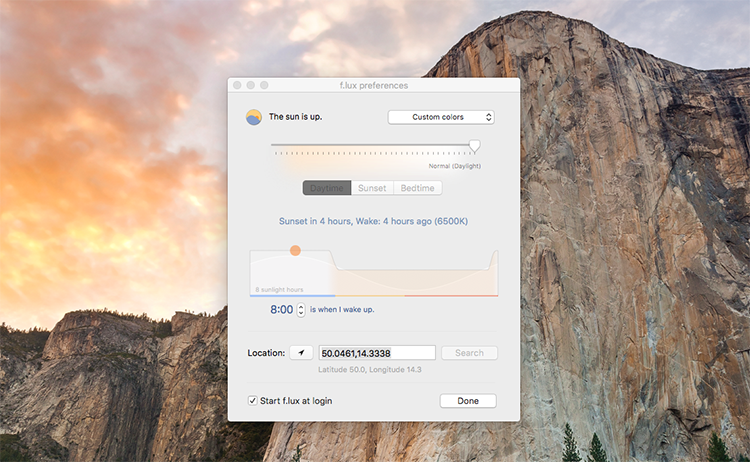This screenshot has height=462, width=750.
Task: Click the location coordinates text field
Action: click(x=377, y=353)
